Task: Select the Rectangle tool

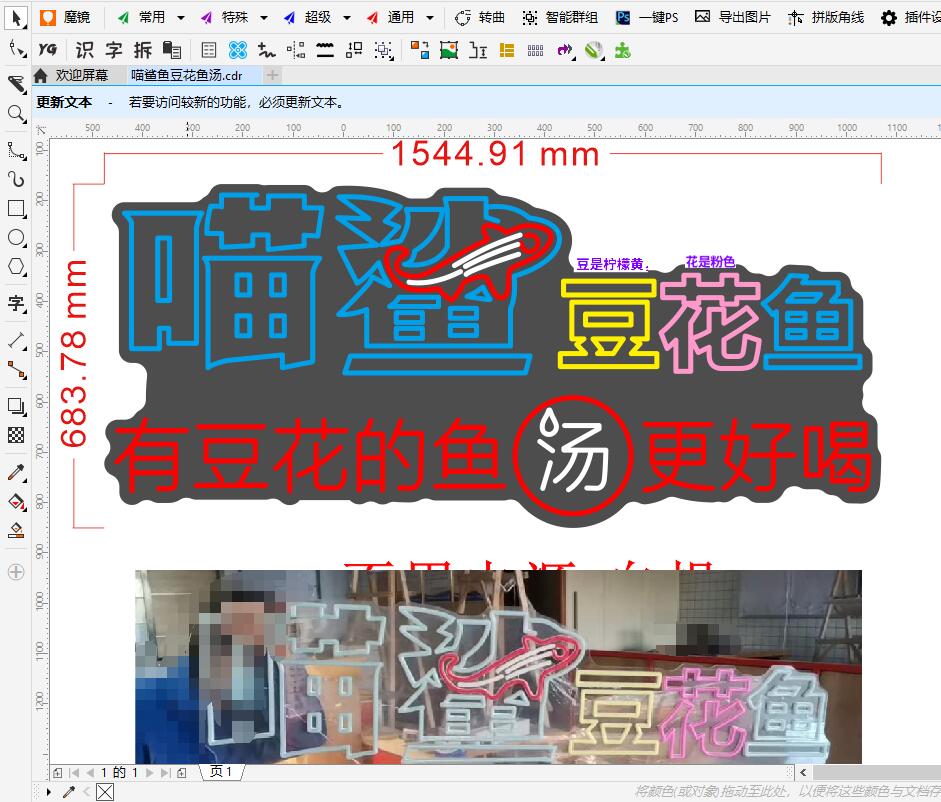Action: pyautogui.click(x=16, y=208)
